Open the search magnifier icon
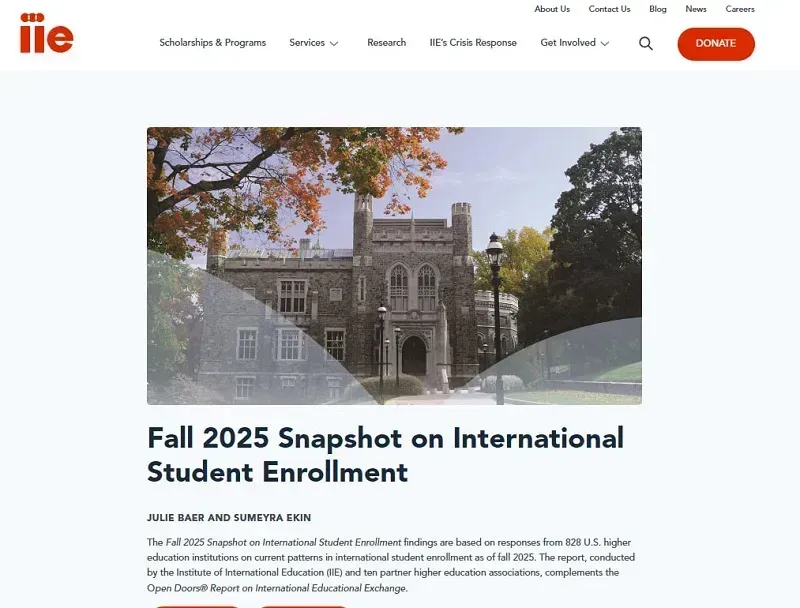 tap(646, 43)
